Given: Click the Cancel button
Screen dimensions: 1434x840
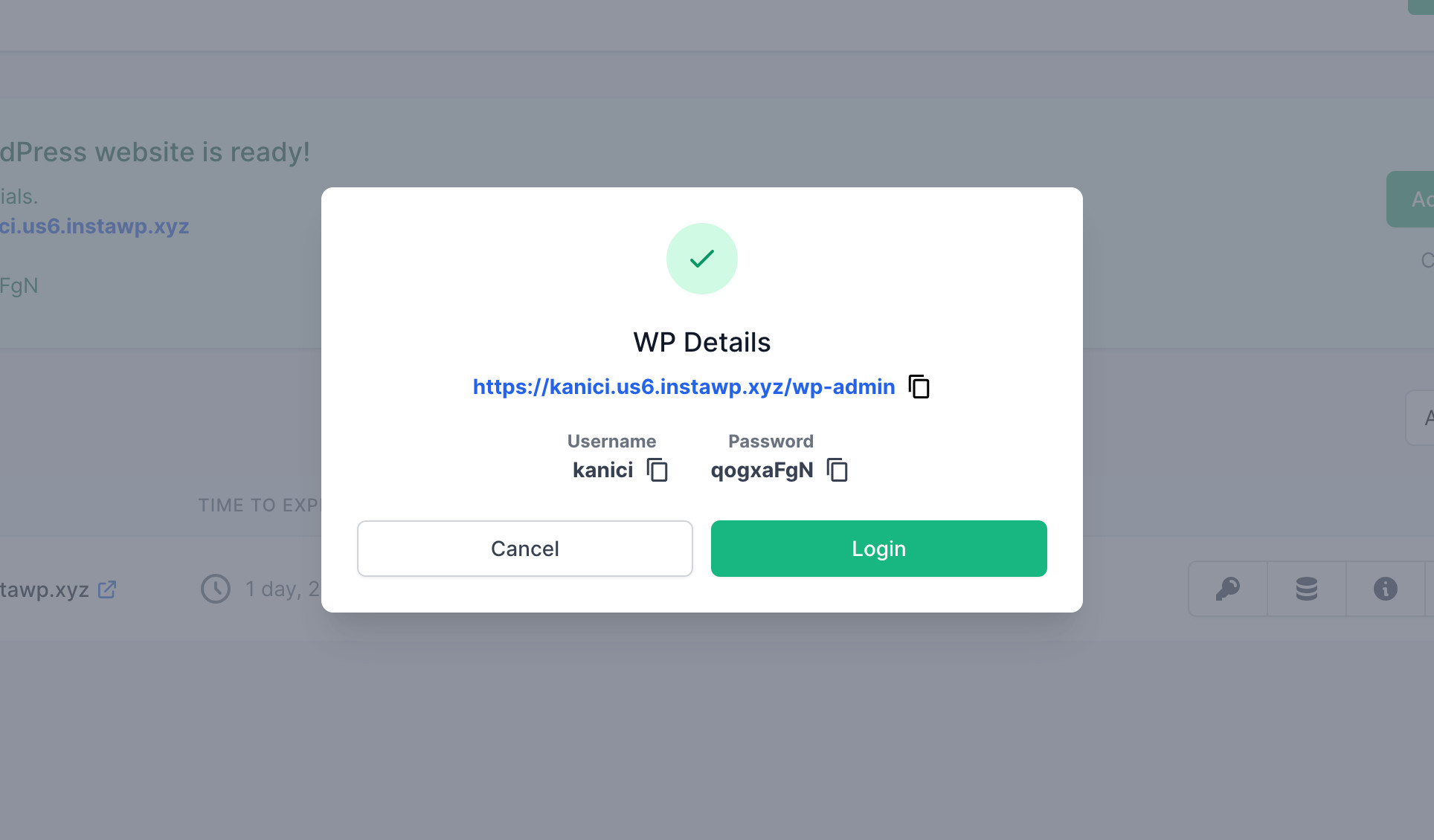Looking at the screenshot, I should point(525,549).
